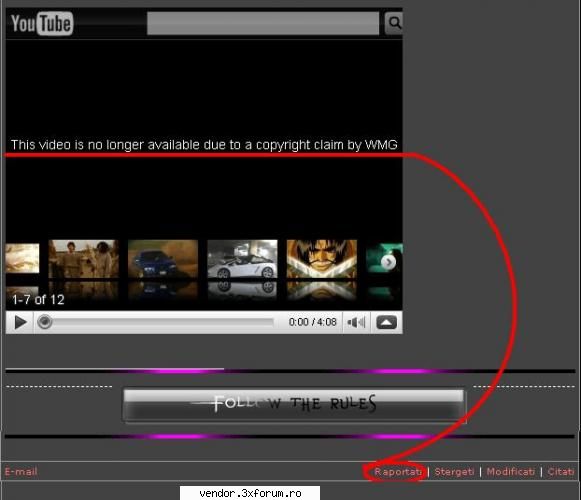The width and height of the screenshot is (581, 500).
Task: Click the 0:00 / 4:08 time display
Action: [313, 322]
